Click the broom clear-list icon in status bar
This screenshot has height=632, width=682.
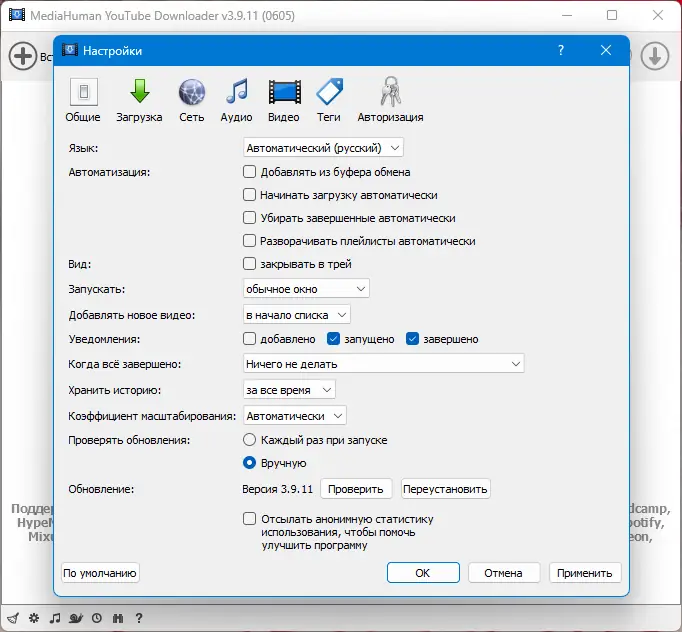13,618
